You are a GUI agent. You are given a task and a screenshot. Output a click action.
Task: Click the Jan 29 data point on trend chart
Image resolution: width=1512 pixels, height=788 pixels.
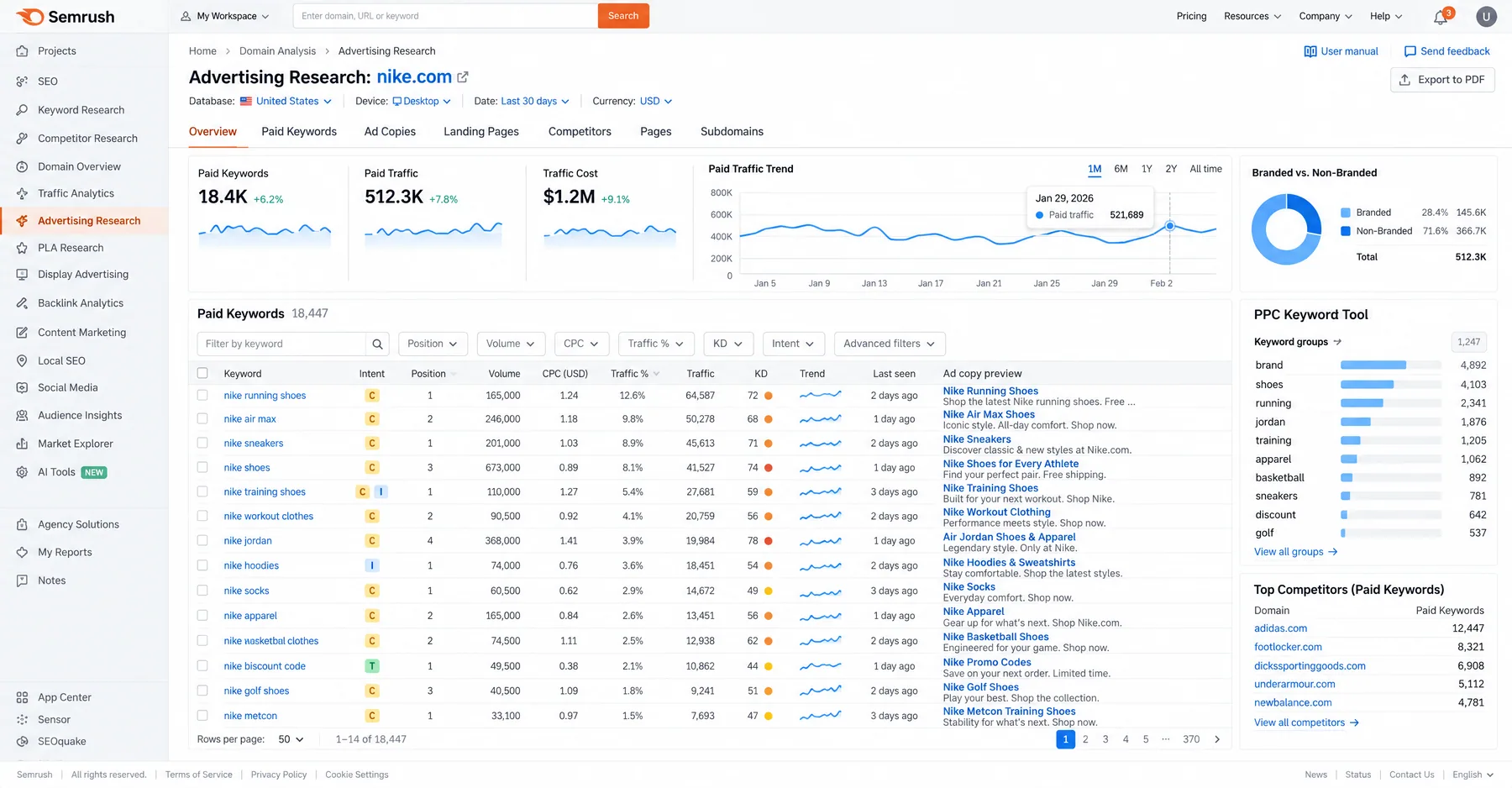(x=1169, y=226)
